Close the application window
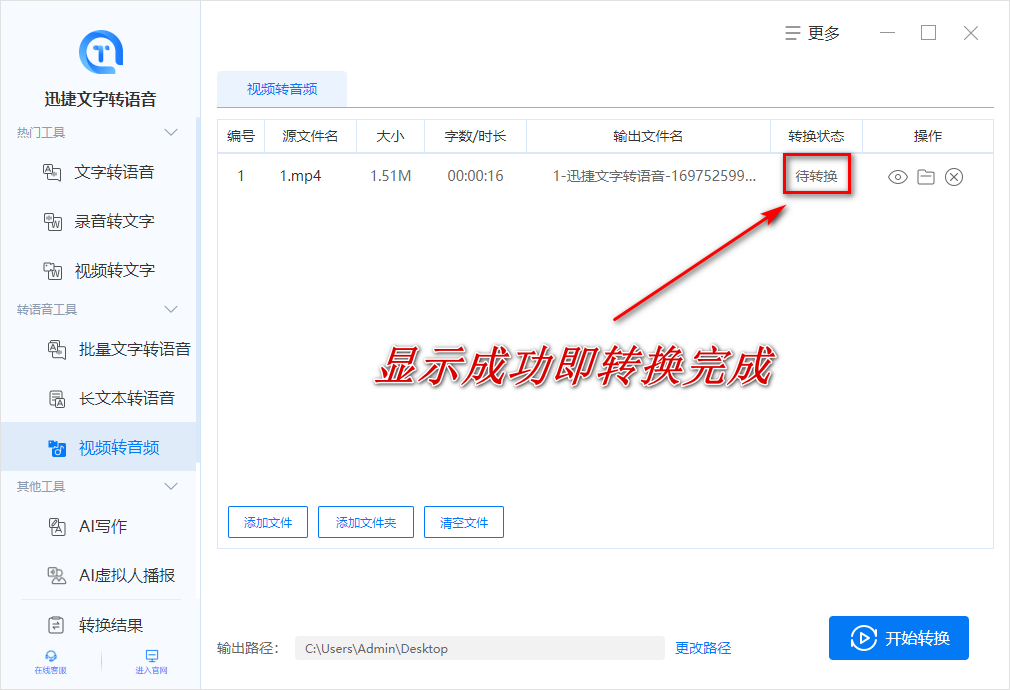 tap(971, 33)
